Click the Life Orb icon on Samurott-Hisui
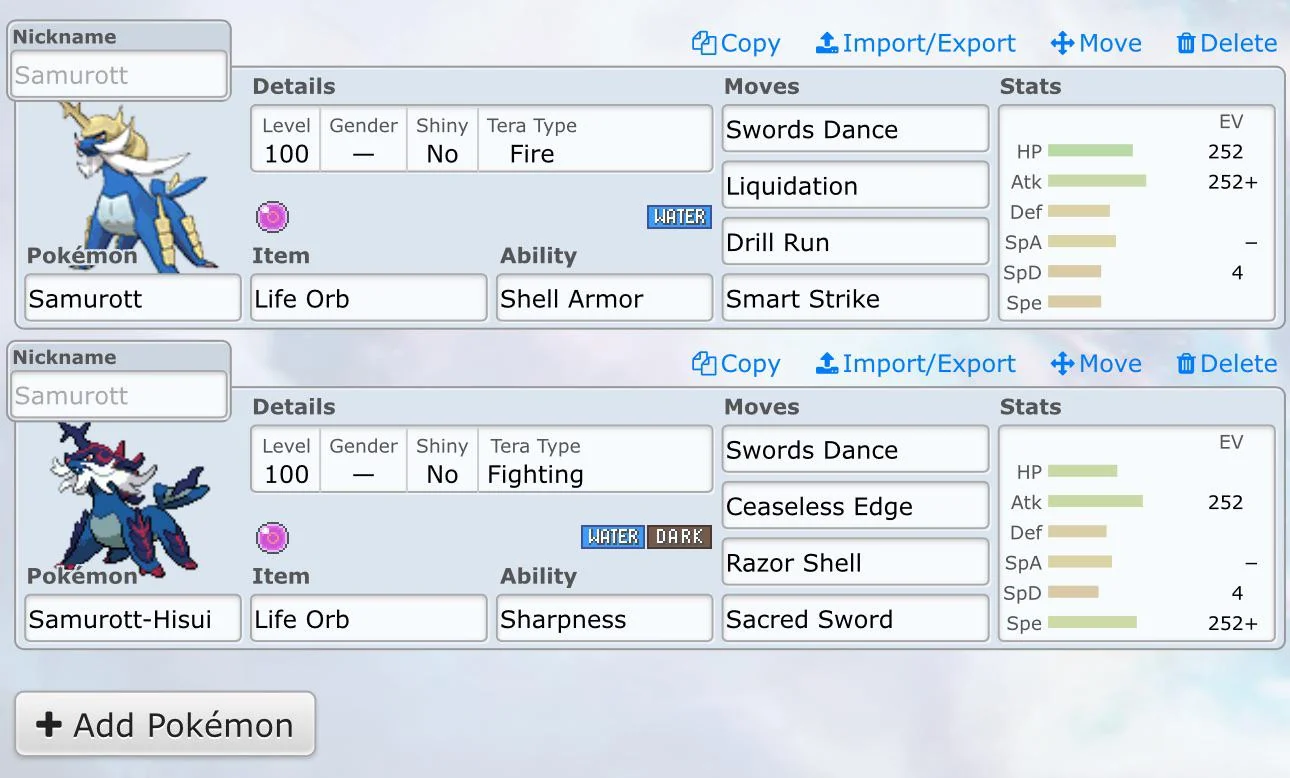Viewport: 1290px width, 778px height. click(x=272, y=537)
